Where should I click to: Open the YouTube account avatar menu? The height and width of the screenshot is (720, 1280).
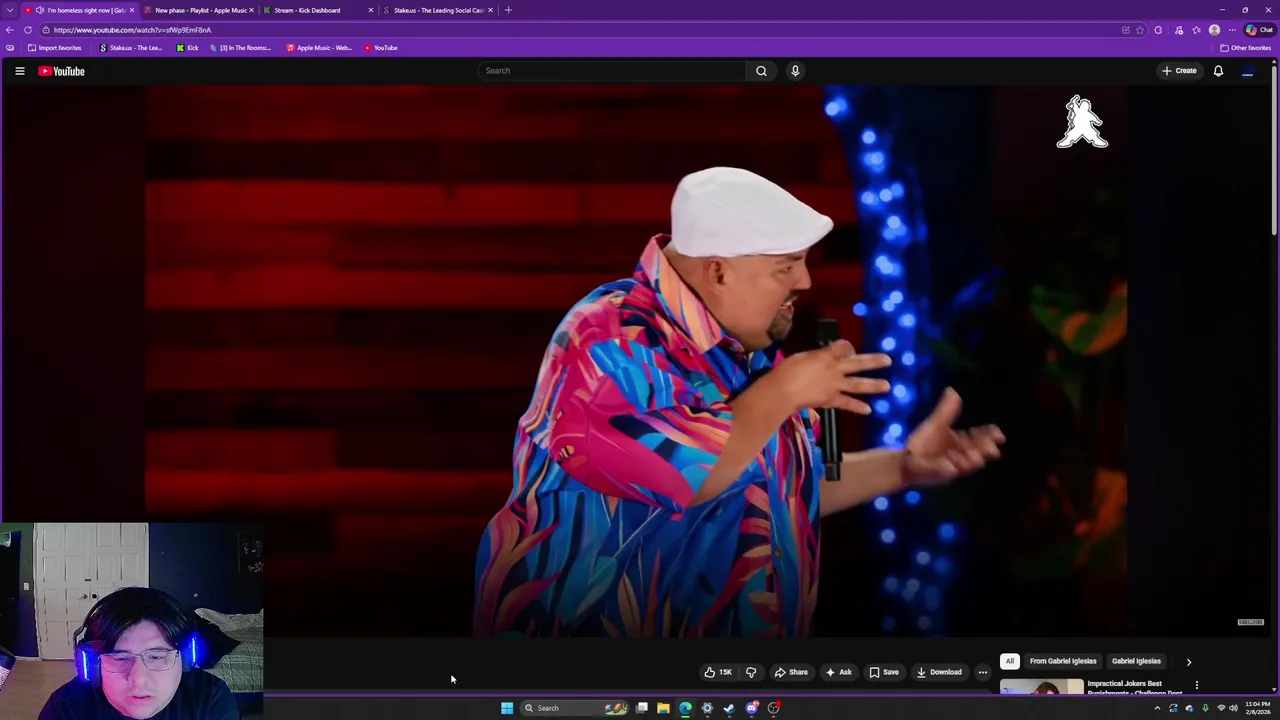coord(1247,71)
